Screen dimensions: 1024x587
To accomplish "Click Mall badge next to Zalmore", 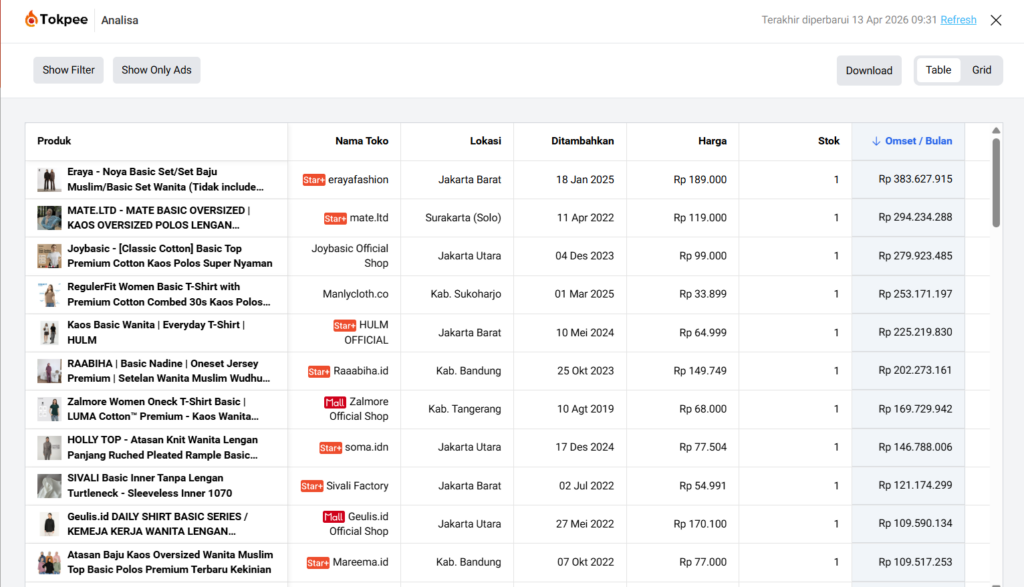I will tap(334, 402).
